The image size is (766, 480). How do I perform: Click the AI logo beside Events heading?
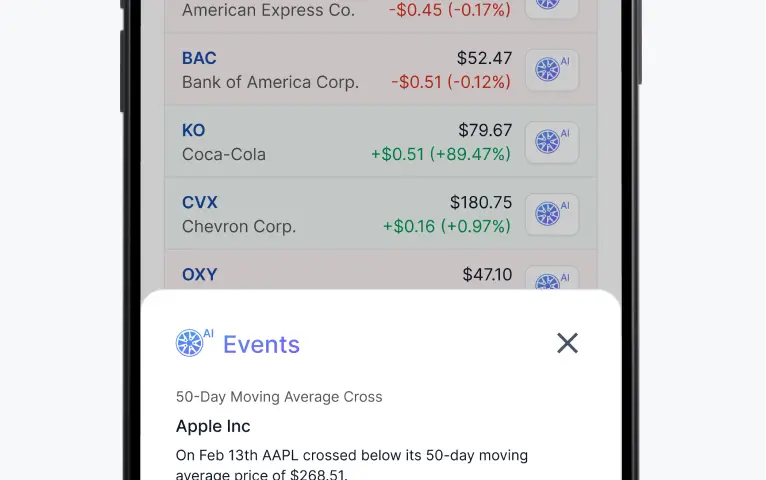pyautogui.click(x=194, y=342)
